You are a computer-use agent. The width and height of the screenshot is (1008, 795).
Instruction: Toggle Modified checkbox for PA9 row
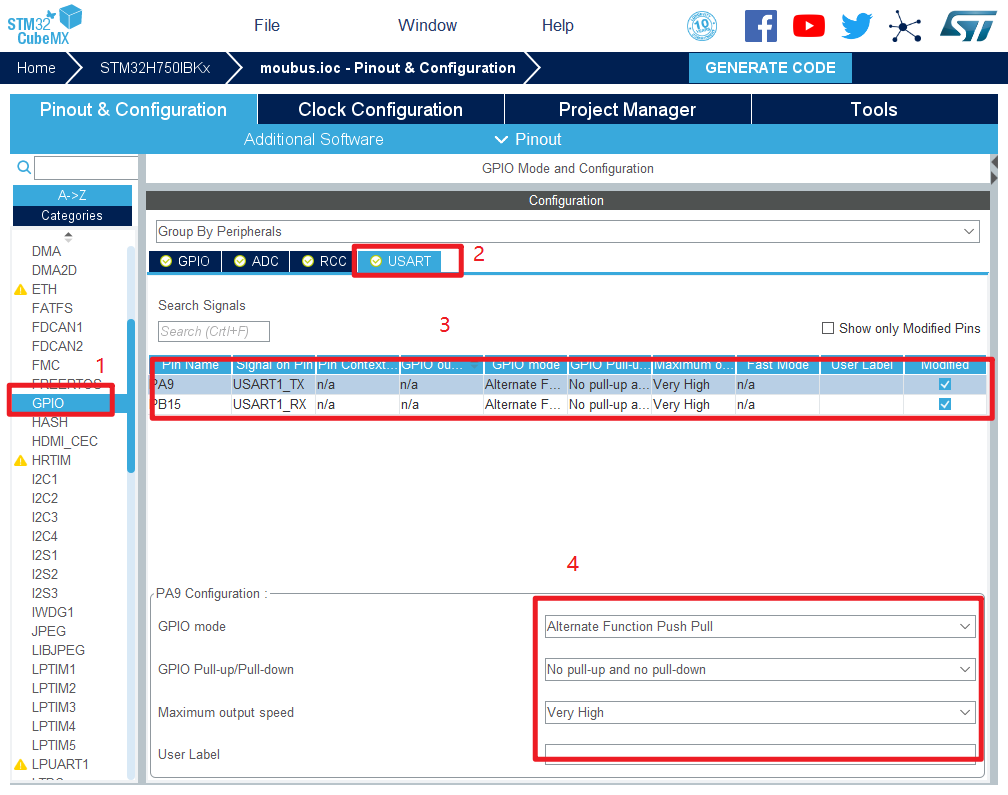pos(945,384)
